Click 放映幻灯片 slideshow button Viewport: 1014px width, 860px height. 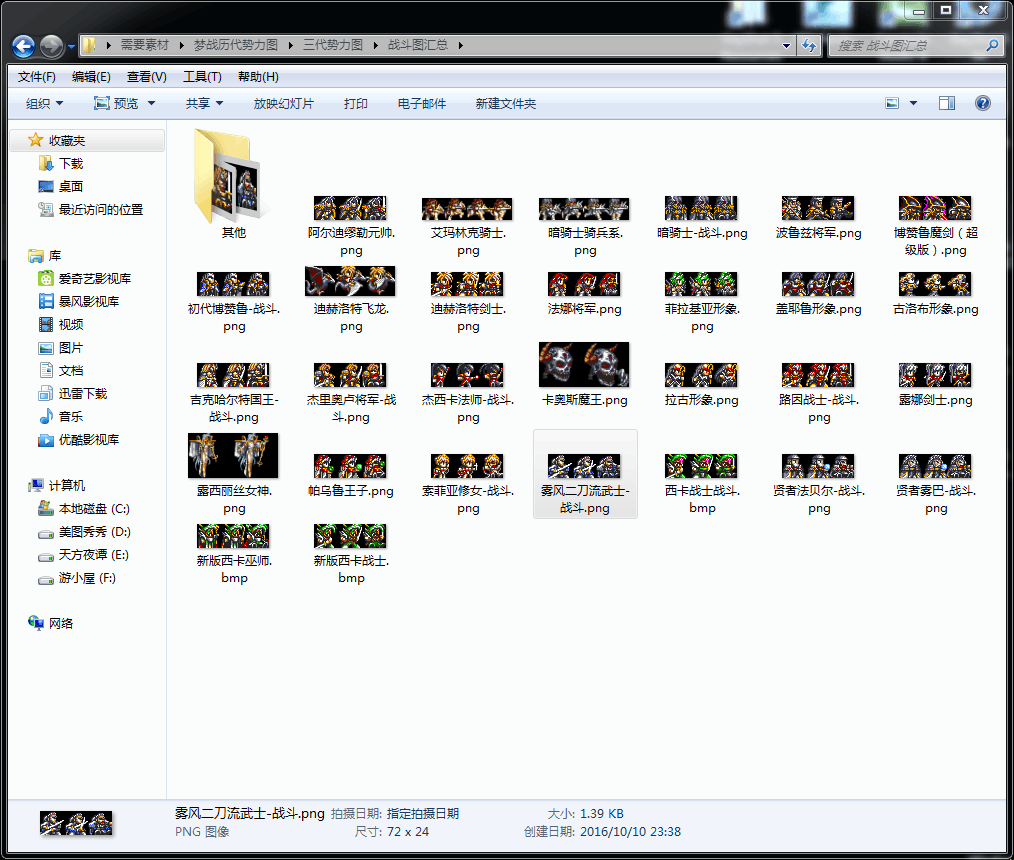(x=283, y=103)
